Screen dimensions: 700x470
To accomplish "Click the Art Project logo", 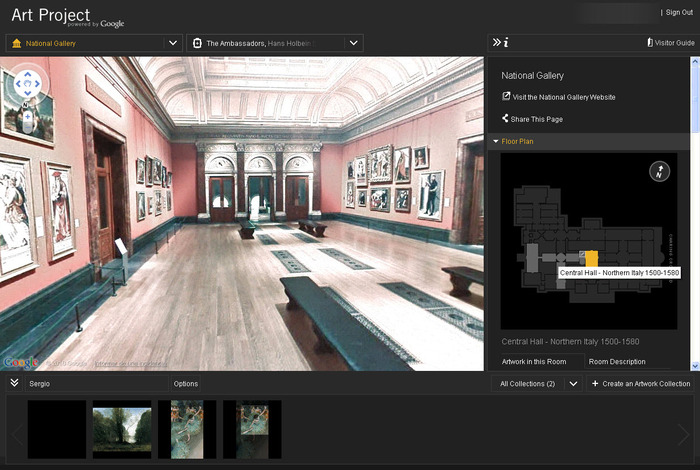I will pyautogui.click(x=67, y=17).
